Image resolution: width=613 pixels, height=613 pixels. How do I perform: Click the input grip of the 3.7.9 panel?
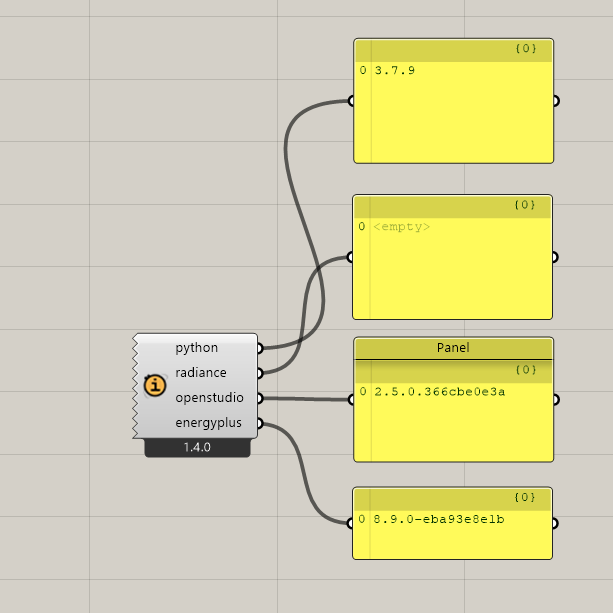point(352,101)
